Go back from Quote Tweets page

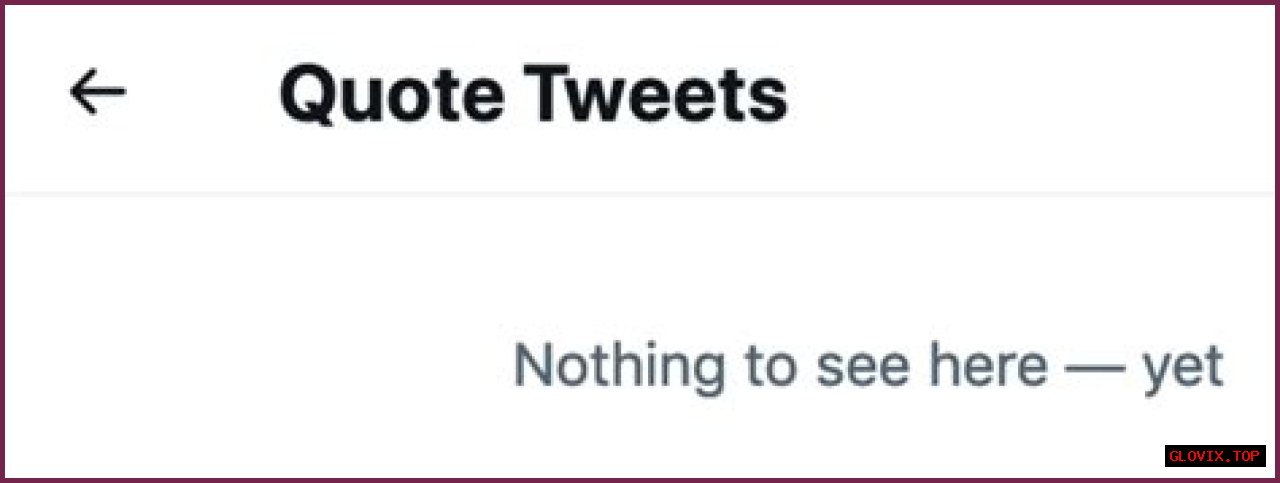click(x=97, y=93)
